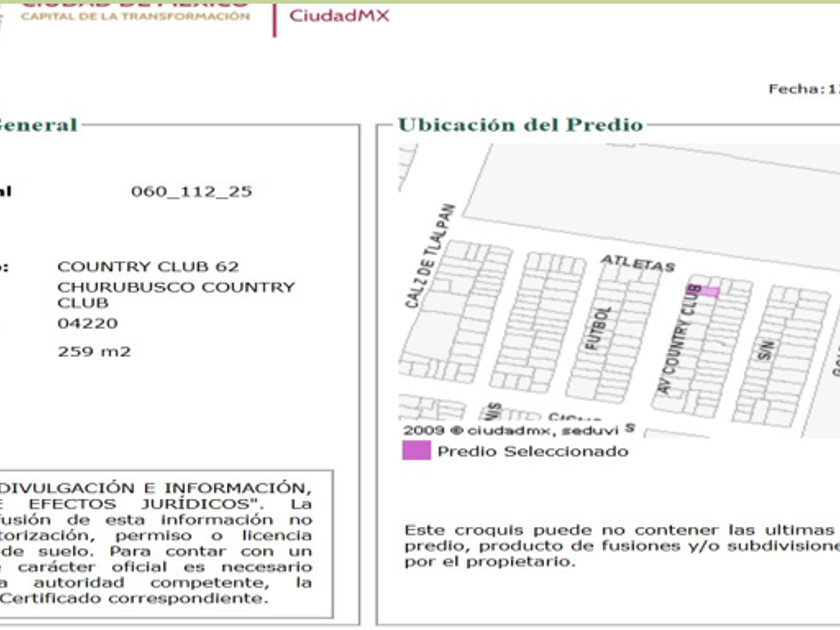Click the 'FUTBOL' street label on map
This screenshot has height=630, width=840.
point(598,328)
